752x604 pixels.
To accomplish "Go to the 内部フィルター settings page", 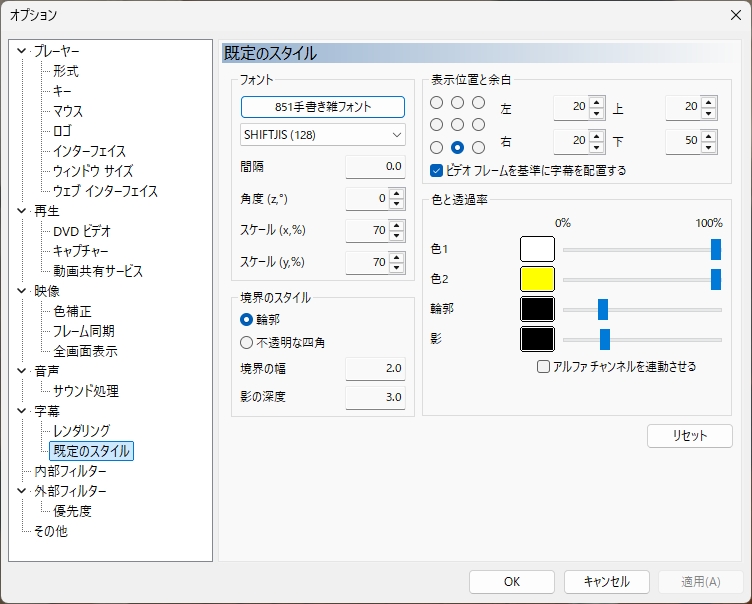I will tap(70, 471).
